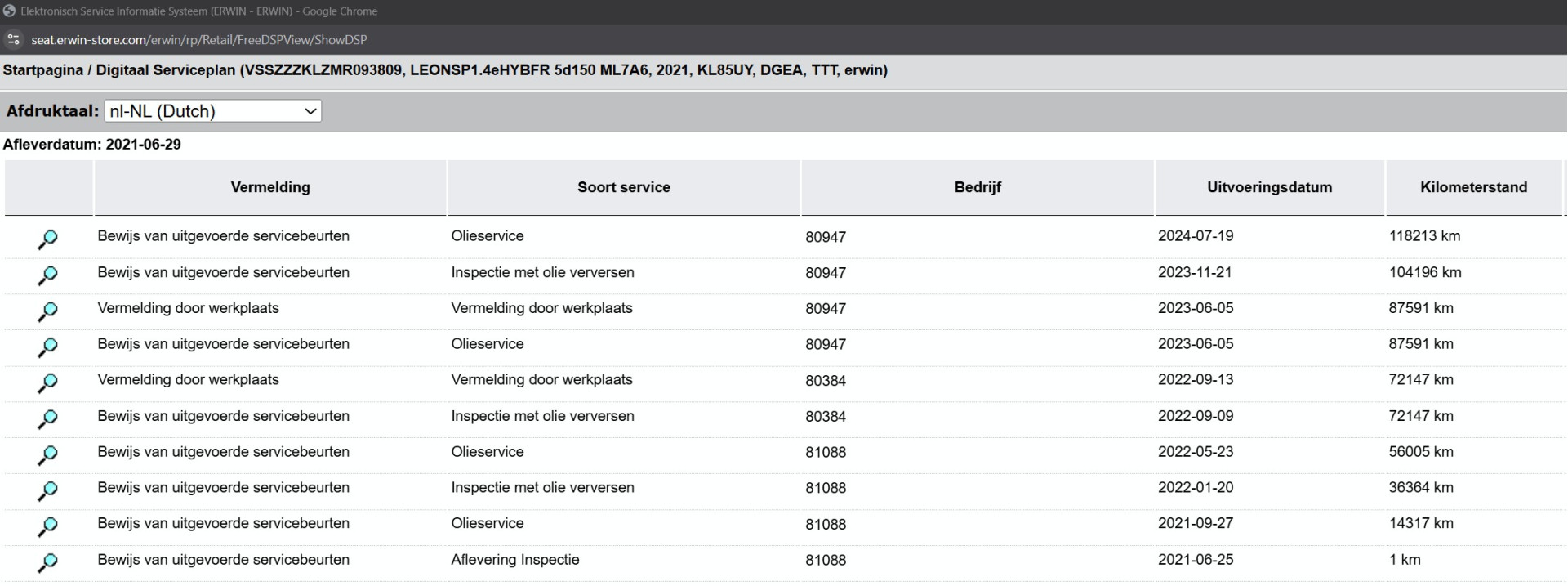
Task: Click magnifier for the 104196 km inspection
Action: (47, 275)
